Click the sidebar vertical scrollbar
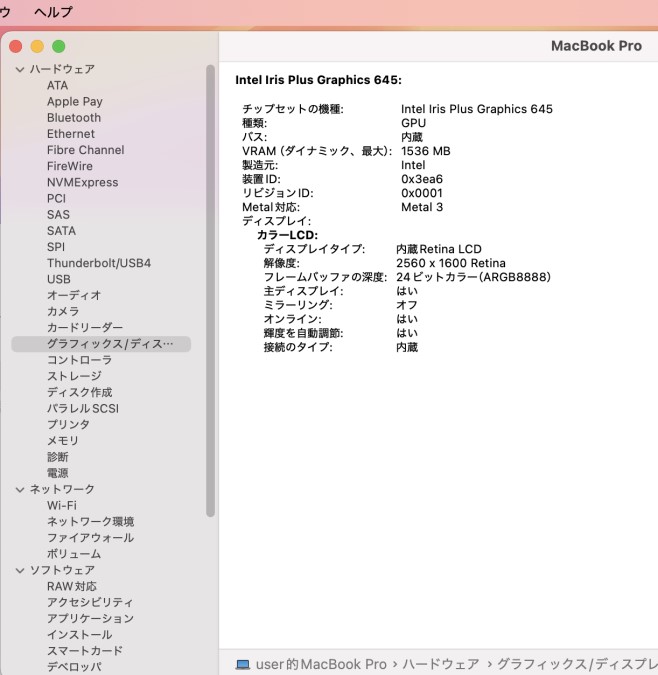The width and height of the screenshot is (658, 675). (x=210, y=291)
